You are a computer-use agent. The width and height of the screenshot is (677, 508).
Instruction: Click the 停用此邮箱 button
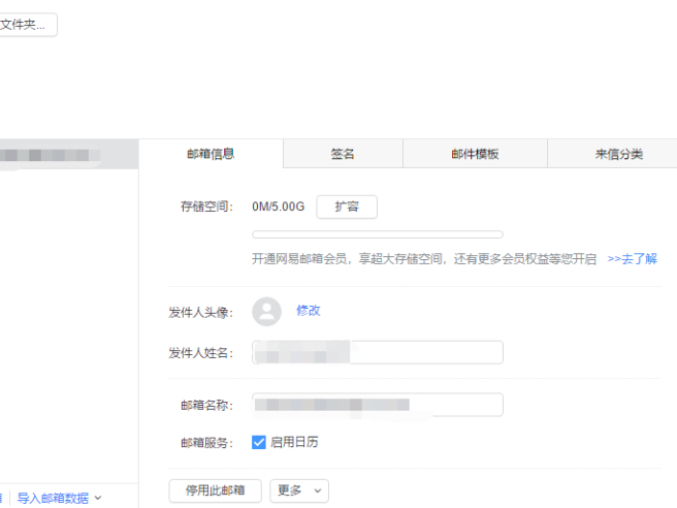tap(215, 491)
